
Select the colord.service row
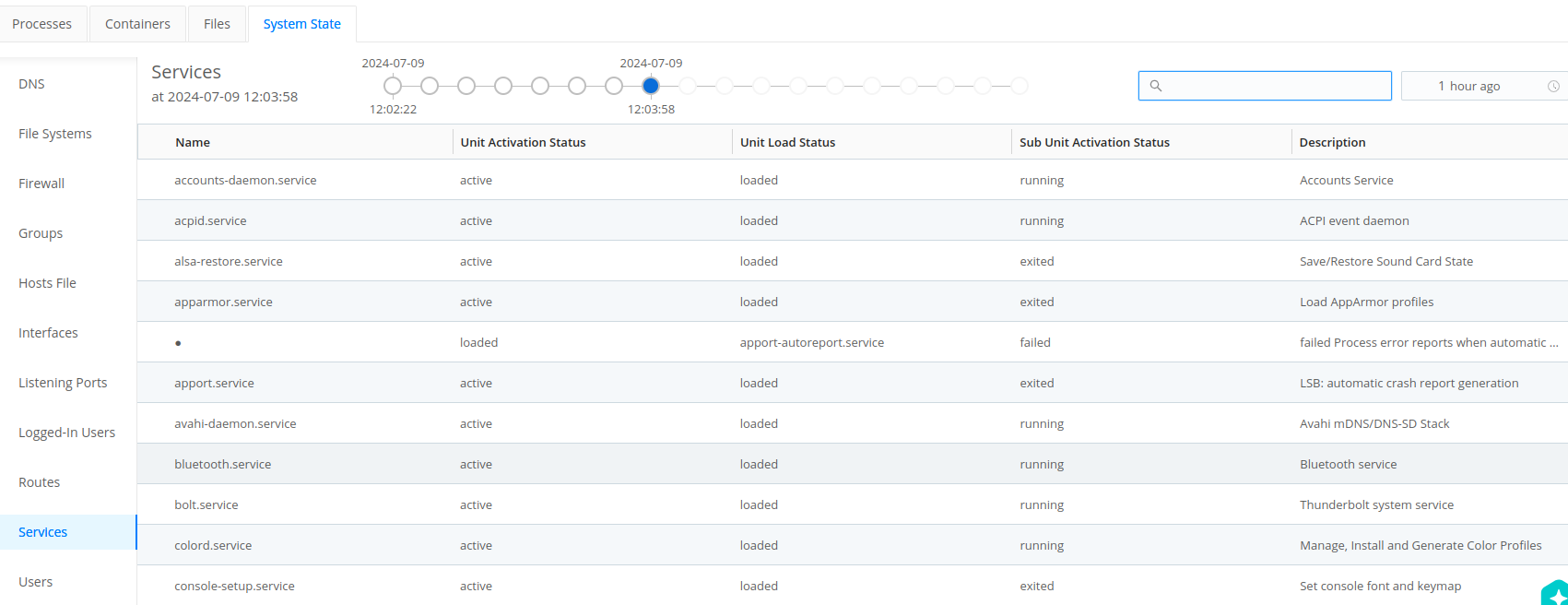click(x=853, y=545)
